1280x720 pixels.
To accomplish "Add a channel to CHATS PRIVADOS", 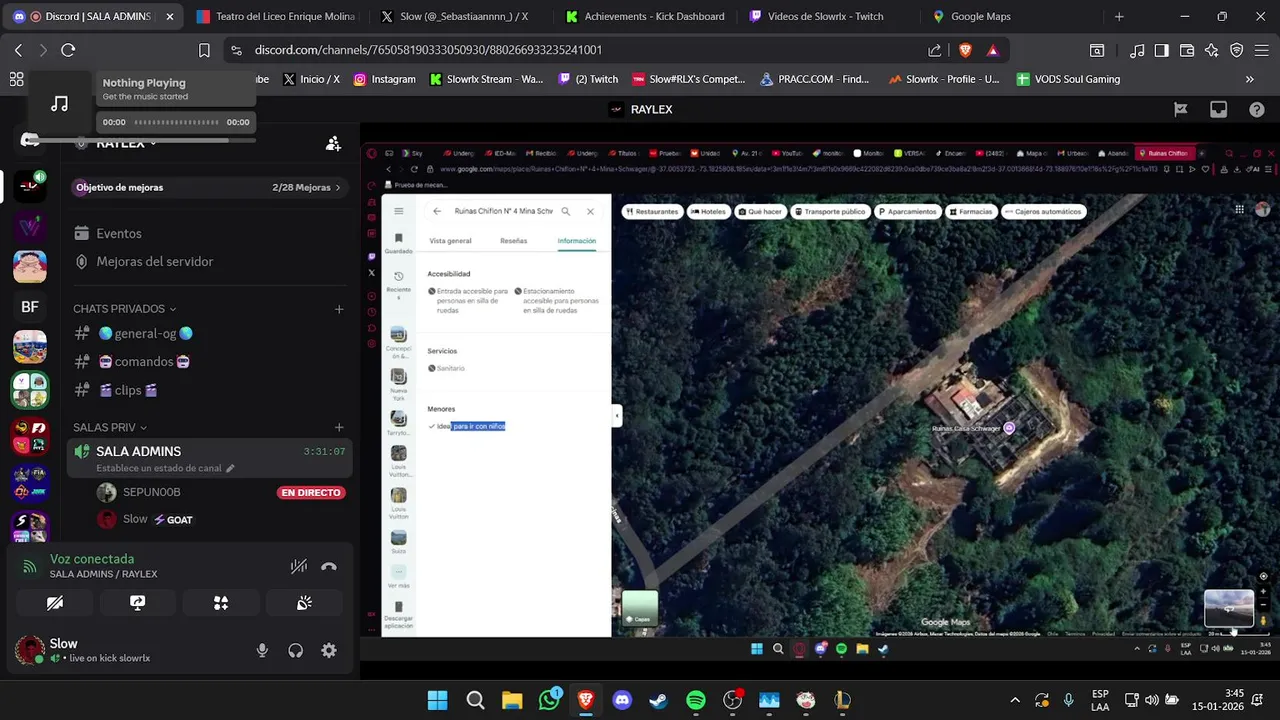I will click(339, 309).
